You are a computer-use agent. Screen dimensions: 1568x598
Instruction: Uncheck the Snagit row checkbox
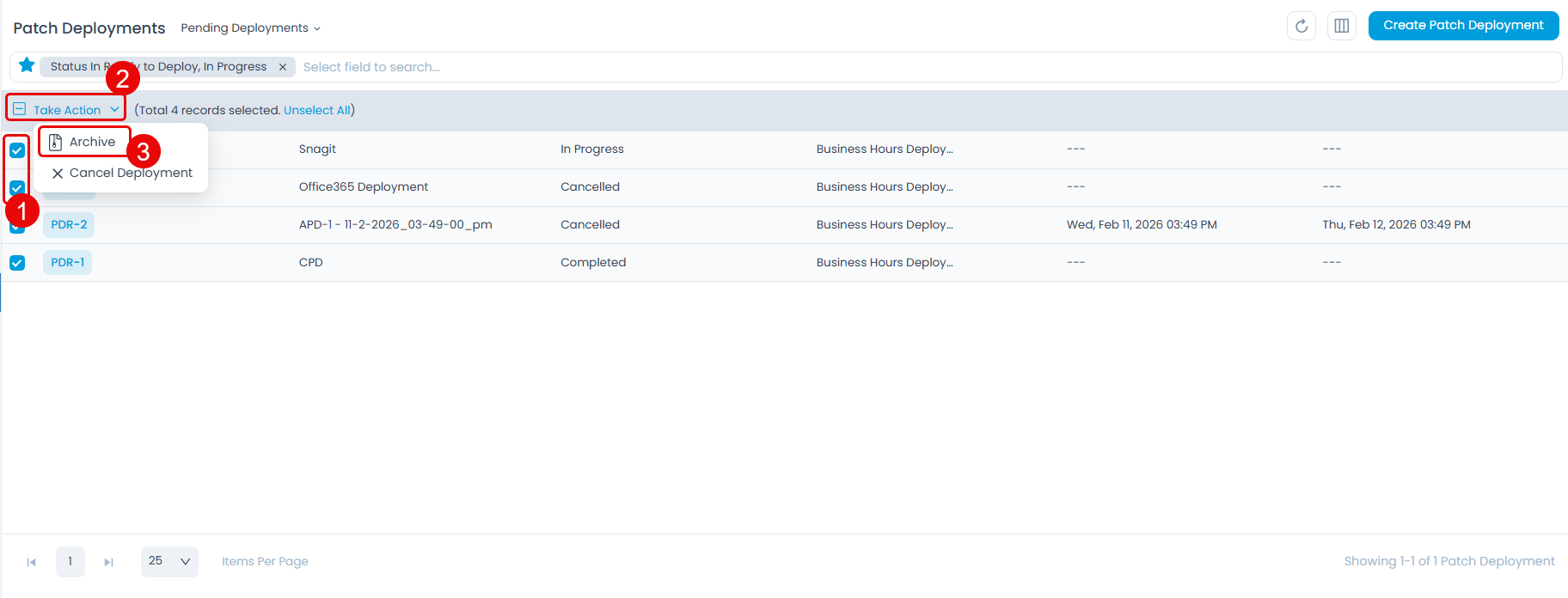(x=17, y=150)
